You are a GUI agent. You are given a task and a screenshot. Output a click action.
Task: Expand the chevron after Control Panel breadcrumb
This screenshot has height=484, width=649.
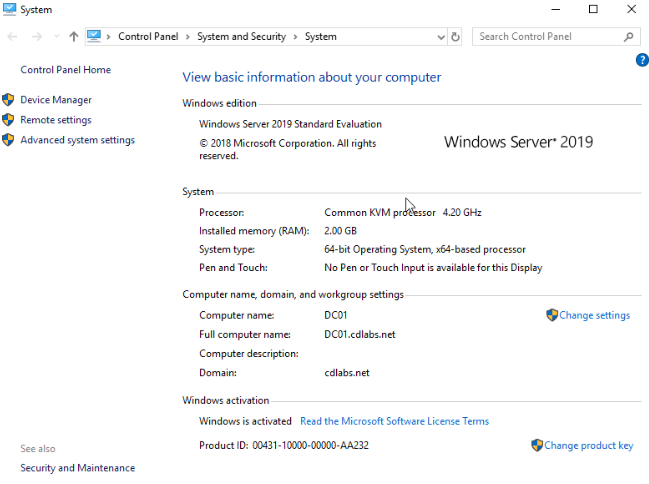pos(187,37)
